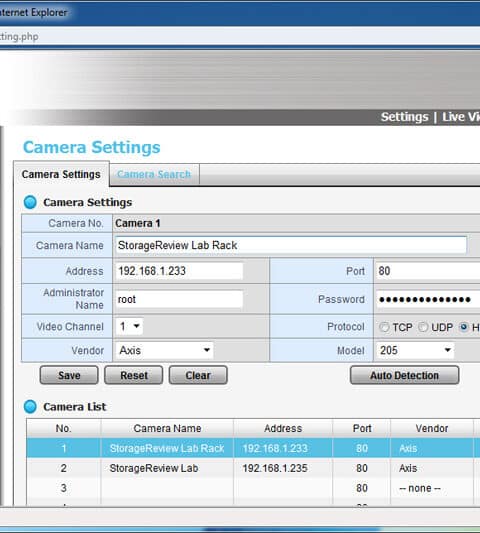Click the port 80 cell in row 3
480x533 pixels.
tap(362, 488)
